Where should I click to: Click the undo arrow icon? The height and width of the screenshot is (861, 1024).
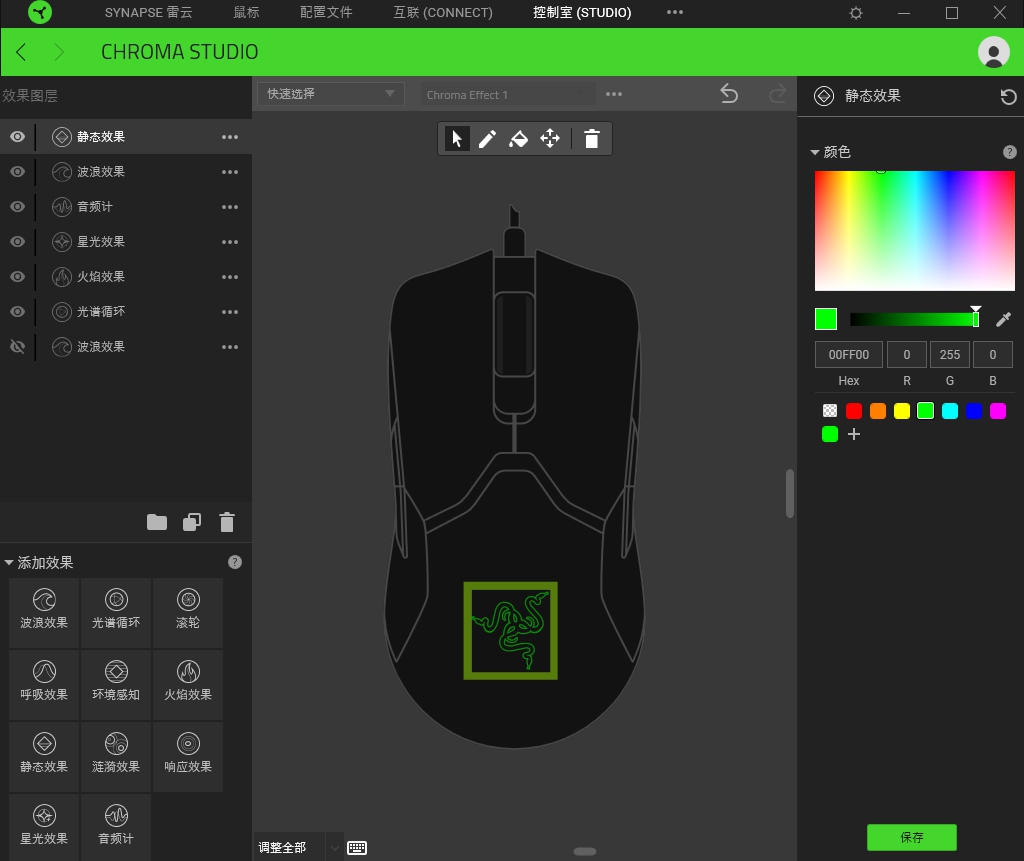point(729,94)
